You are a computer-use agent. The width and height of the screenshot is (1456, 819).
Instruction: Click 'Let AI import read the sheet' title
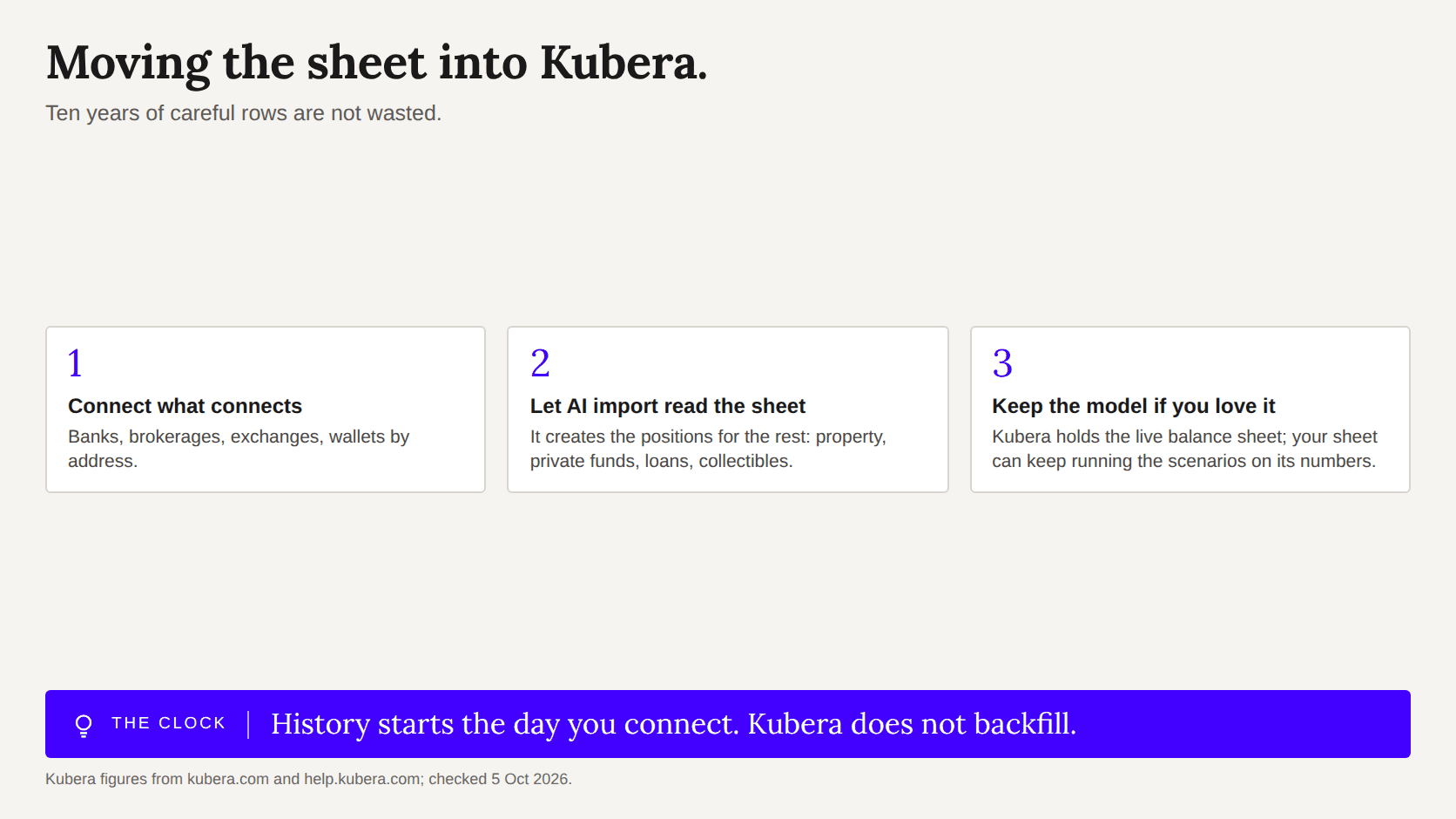tap(668, 406)
